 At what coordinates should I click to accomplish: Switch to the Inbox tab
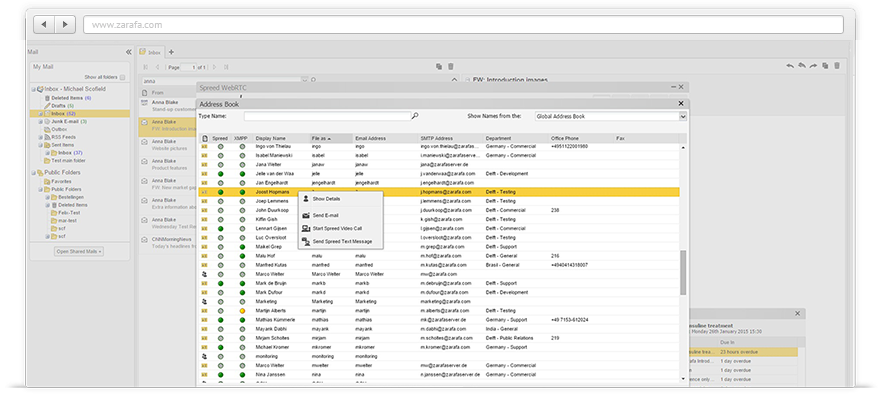152,52
